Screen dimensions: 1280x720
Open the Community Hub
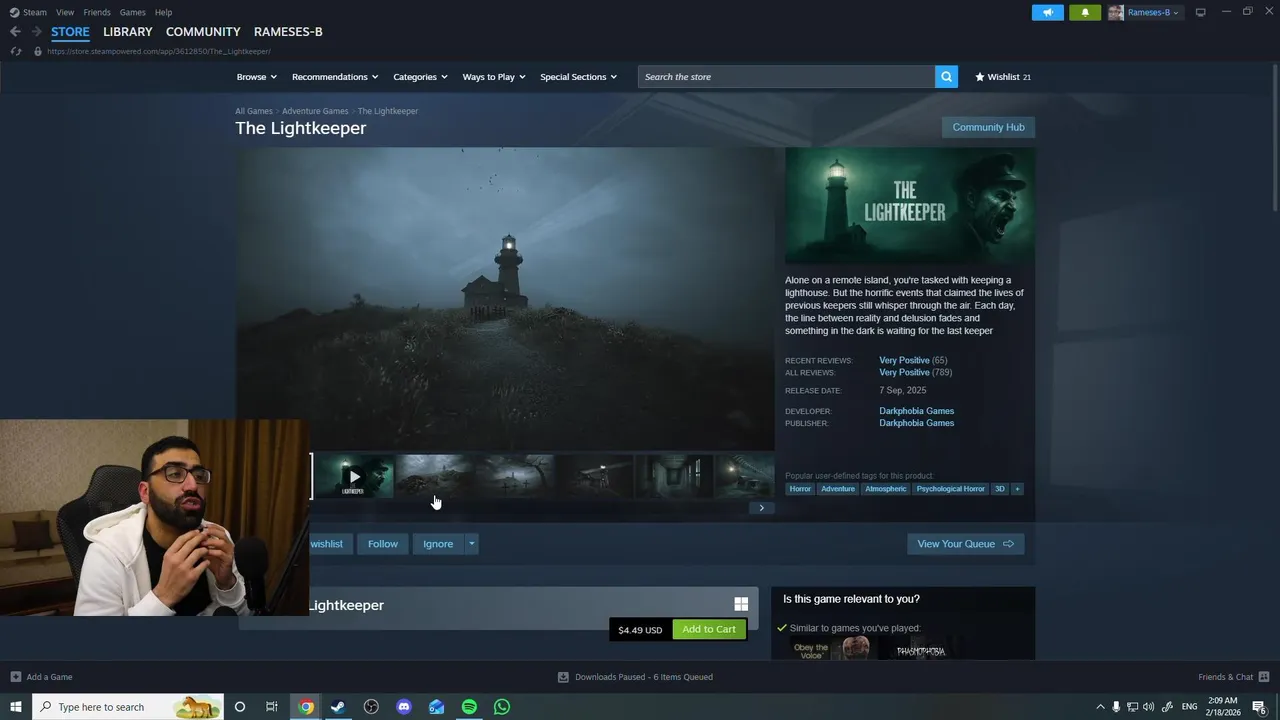988,127
